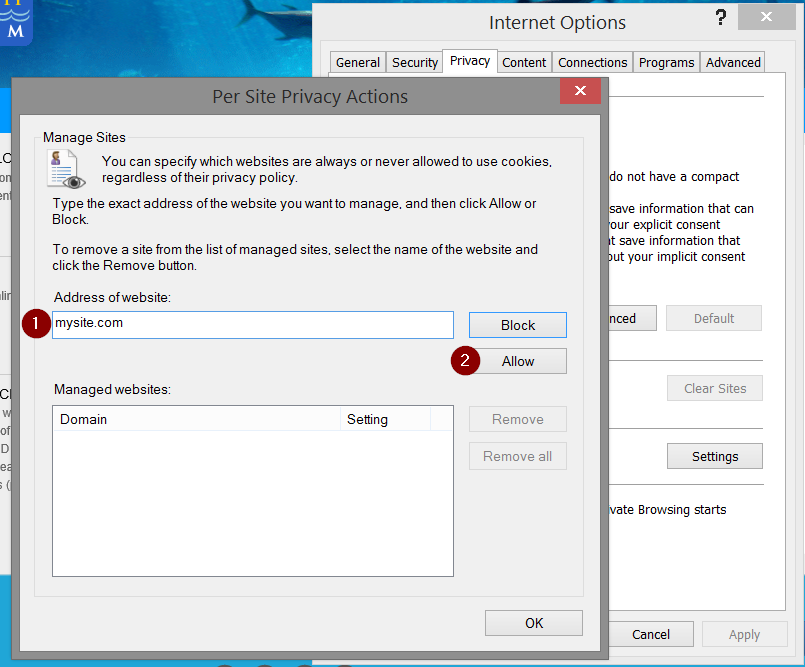Go to the Content tab
This screenshot has width=805, height=667.
point(524,62)
